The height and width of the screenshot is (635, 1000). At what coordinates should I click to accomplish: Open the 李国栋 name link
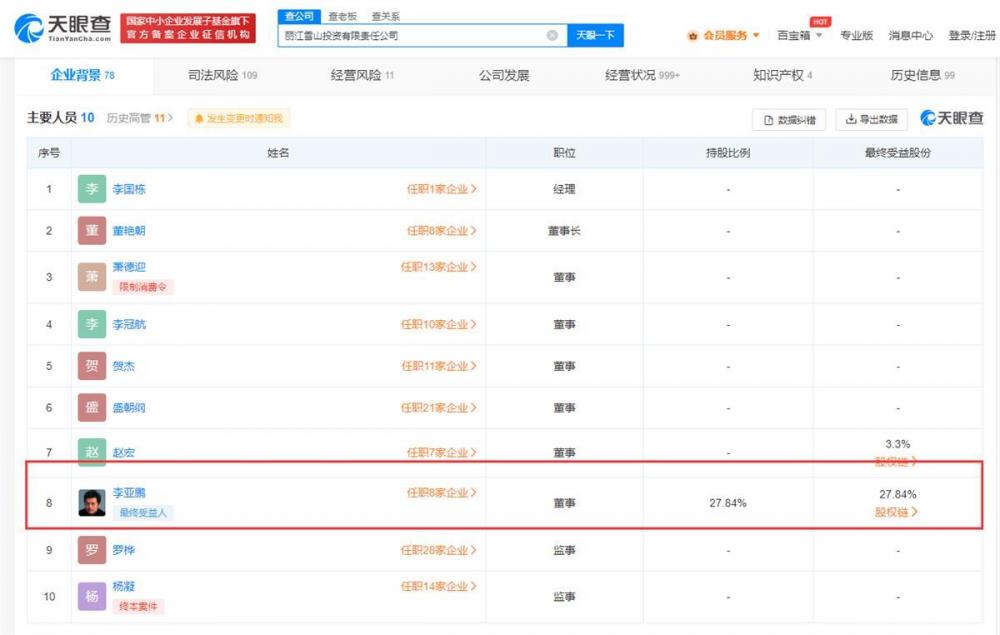[x=129, y=189]
